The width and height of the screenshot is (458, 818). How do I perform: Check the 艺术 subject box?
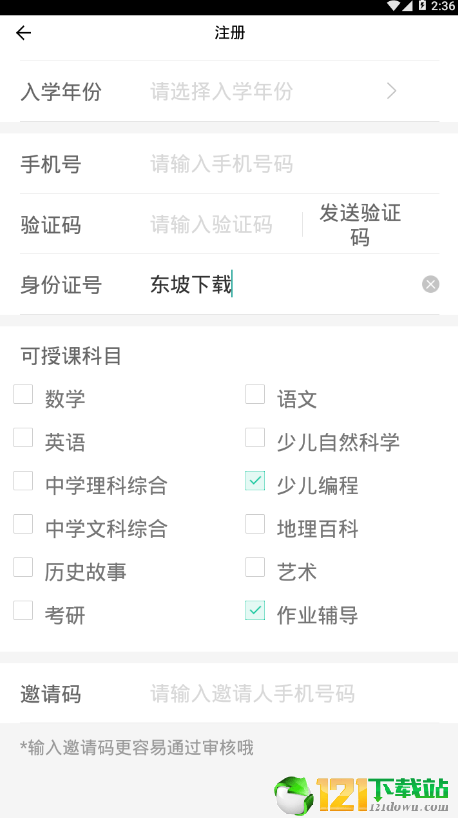pyautogui.click(x=255, y=567)
